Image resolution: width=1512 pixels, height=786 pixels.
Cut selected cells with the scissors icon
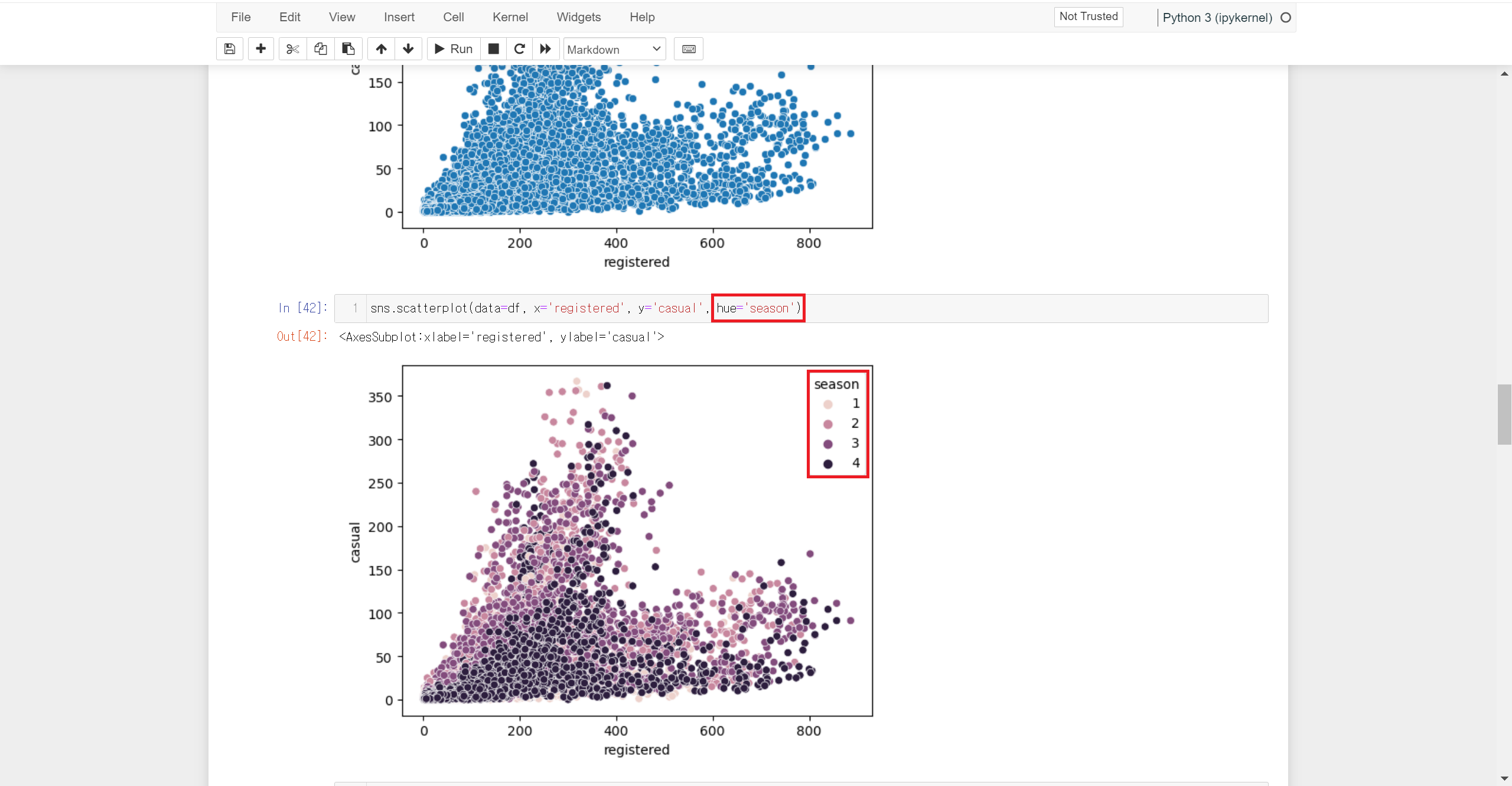pyautogui.click(x=292, y=49)
